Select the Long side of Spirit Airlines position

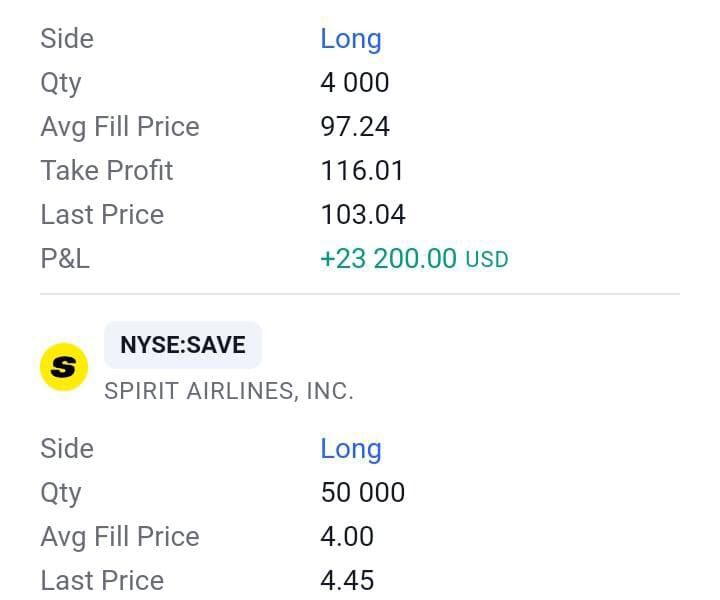click(x=351, y=449)
